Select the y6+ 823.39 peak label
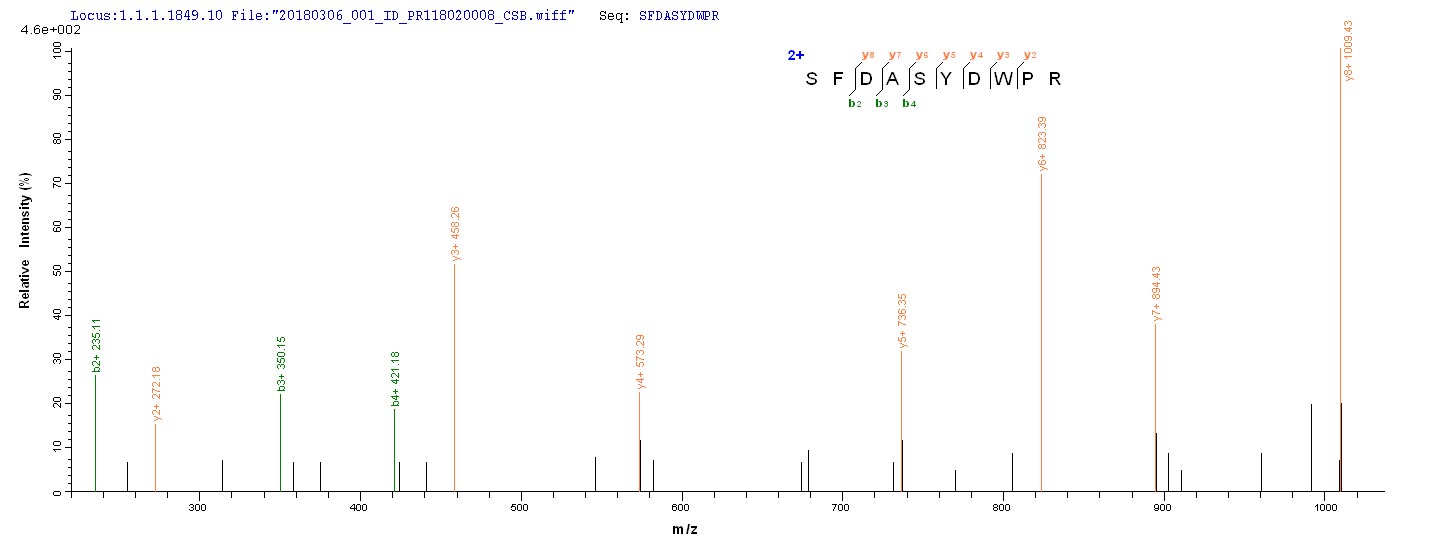Image resolution: width=1436 pixels, height=551 pixels. pos(1043,144)
